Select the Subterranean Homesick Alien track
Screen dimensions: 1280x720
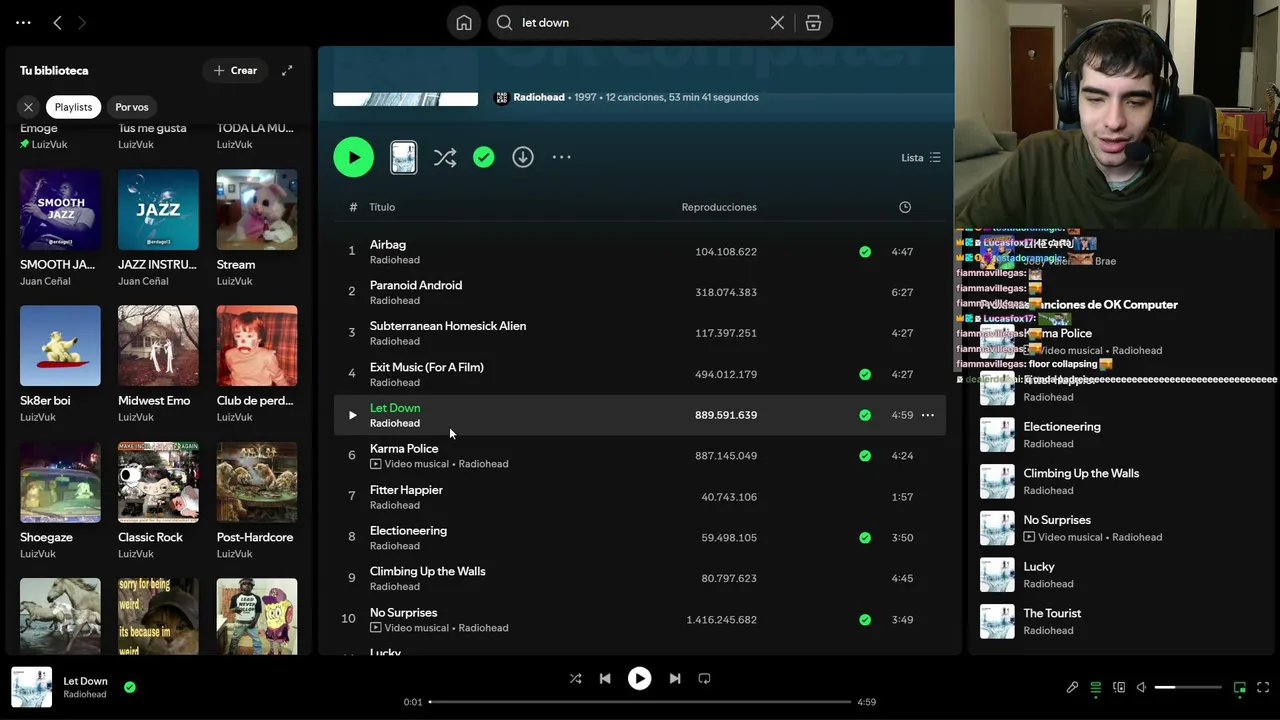click(x=448, y=326)
